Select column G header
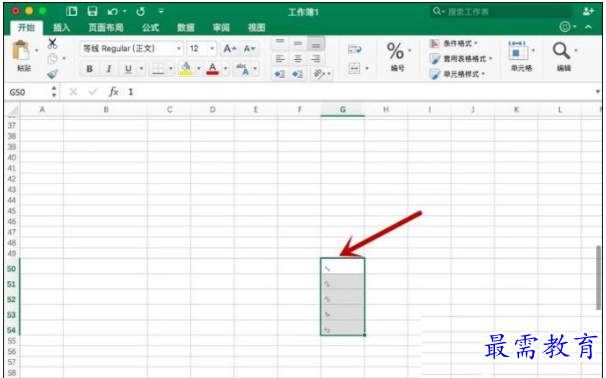This screenshot has height=378, width=606. [x=342, y=110]
